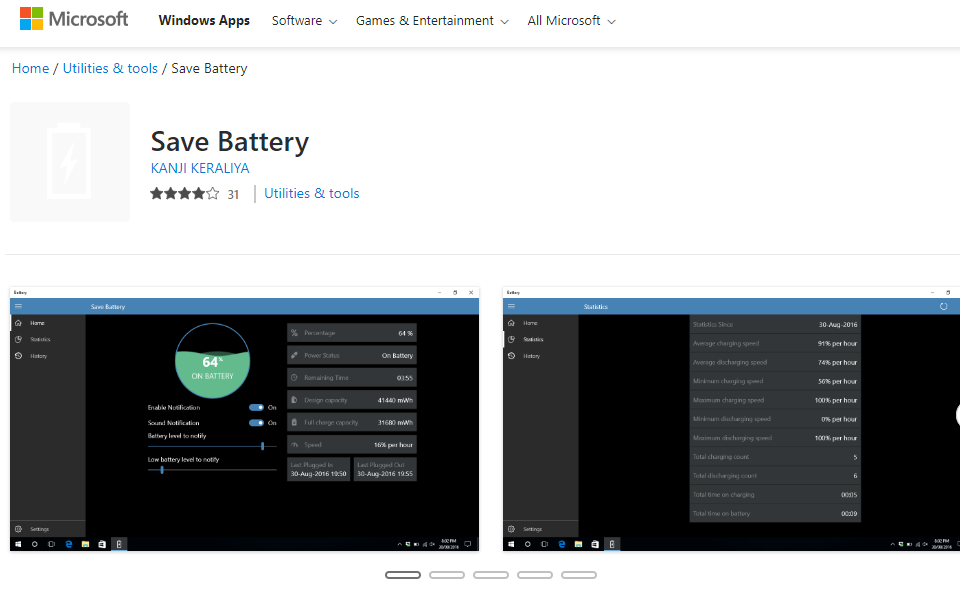Jump to the second carousel indicator
Viewport: 960px width, 602px height.
click(447, 575)
